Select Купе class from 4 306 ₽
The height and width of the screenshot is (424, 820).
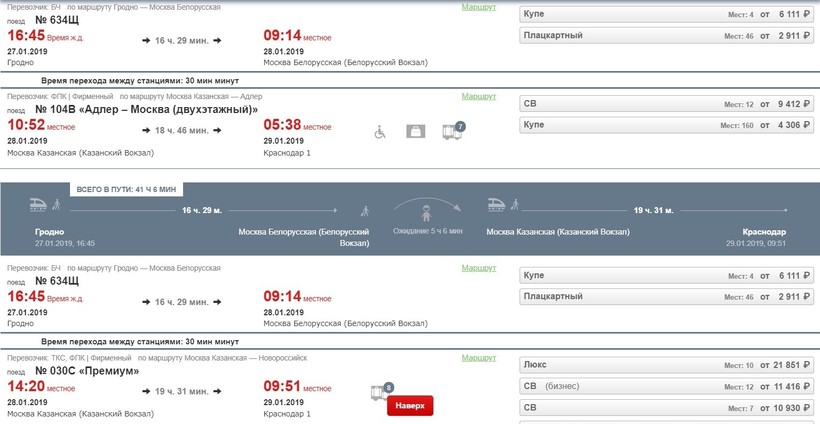666,125
